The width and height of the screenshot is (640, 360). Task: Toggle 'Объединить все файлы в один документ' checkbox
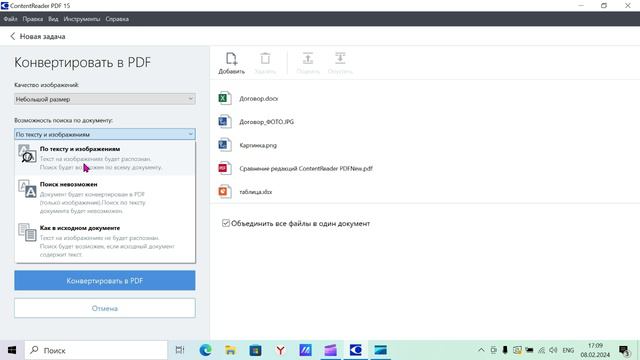click(x=226, y=223)
